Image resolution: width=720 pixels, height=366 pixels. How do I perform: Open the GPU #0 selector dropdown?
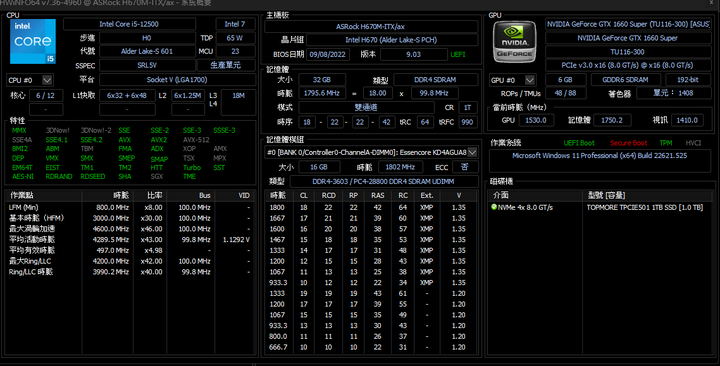513,80
